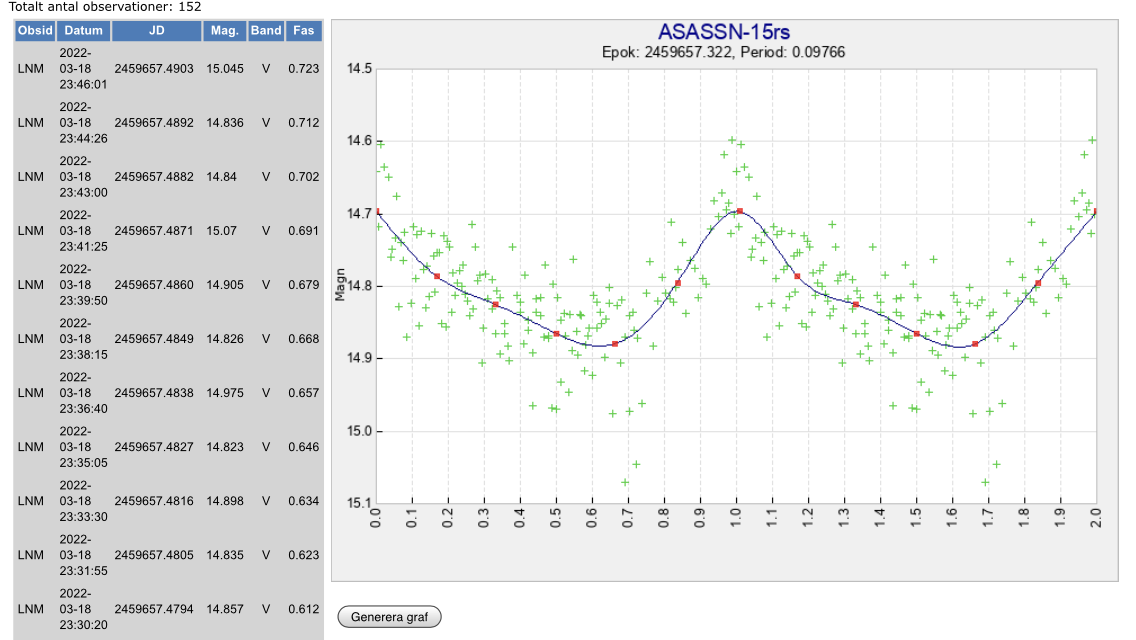Screen dimensions: 1136x640
Task: Select the phase value 0.612 cell
Action: tap(303, 609)
